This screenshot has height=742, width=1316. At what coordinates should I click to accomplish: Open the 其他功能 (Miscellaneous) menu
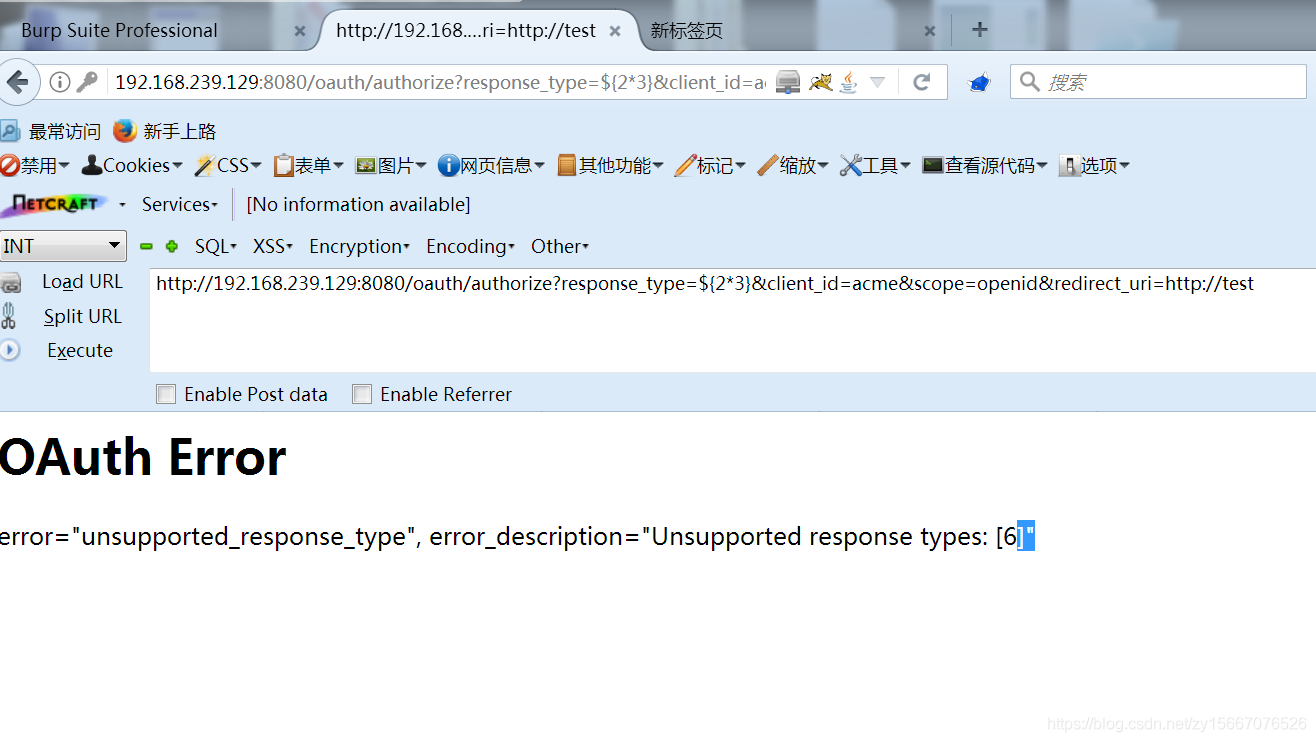tap(610, 165)
